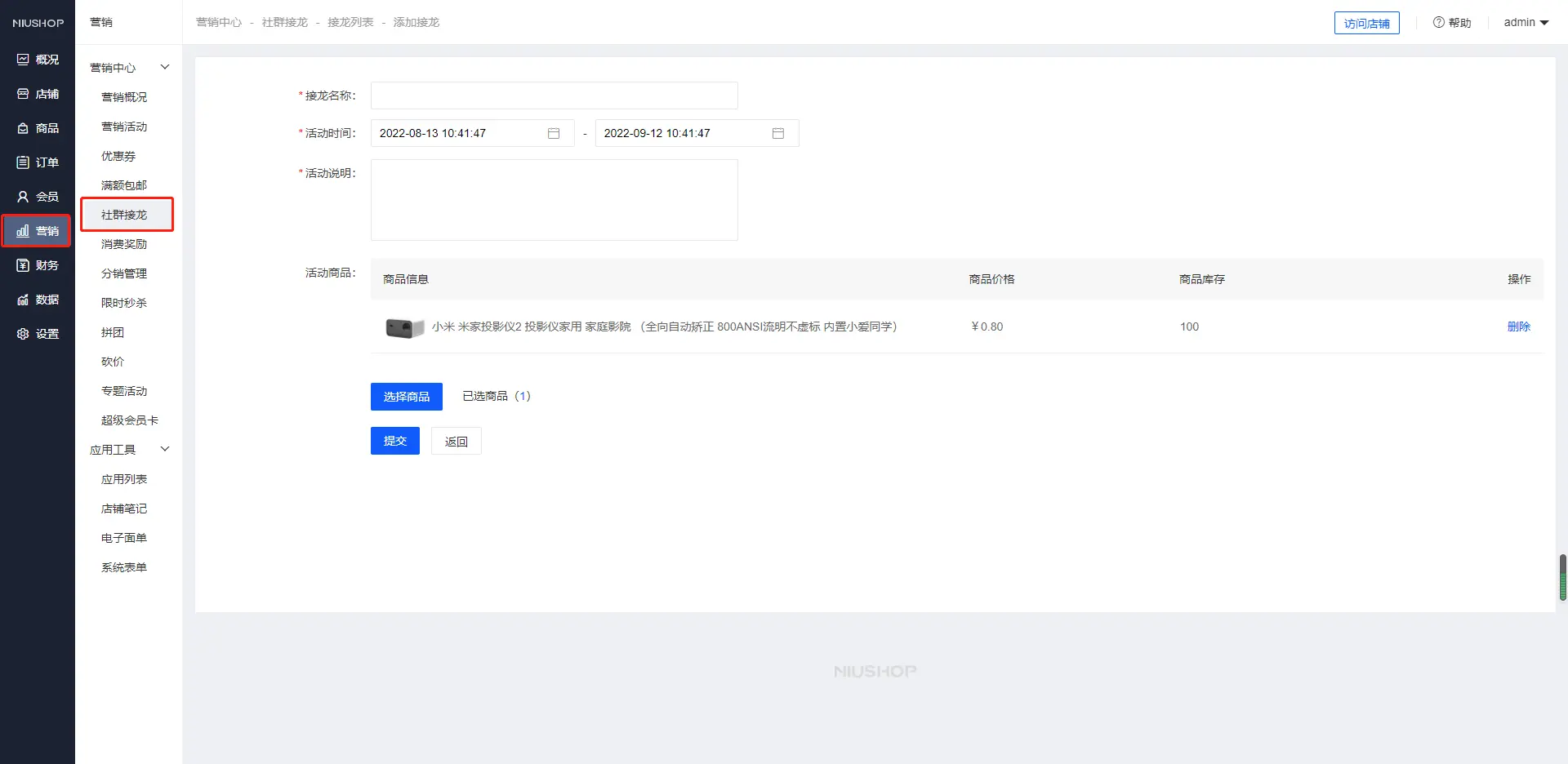The image size is (1568, 764).
Task: Open calendar icon for end time
Action: 778,133
